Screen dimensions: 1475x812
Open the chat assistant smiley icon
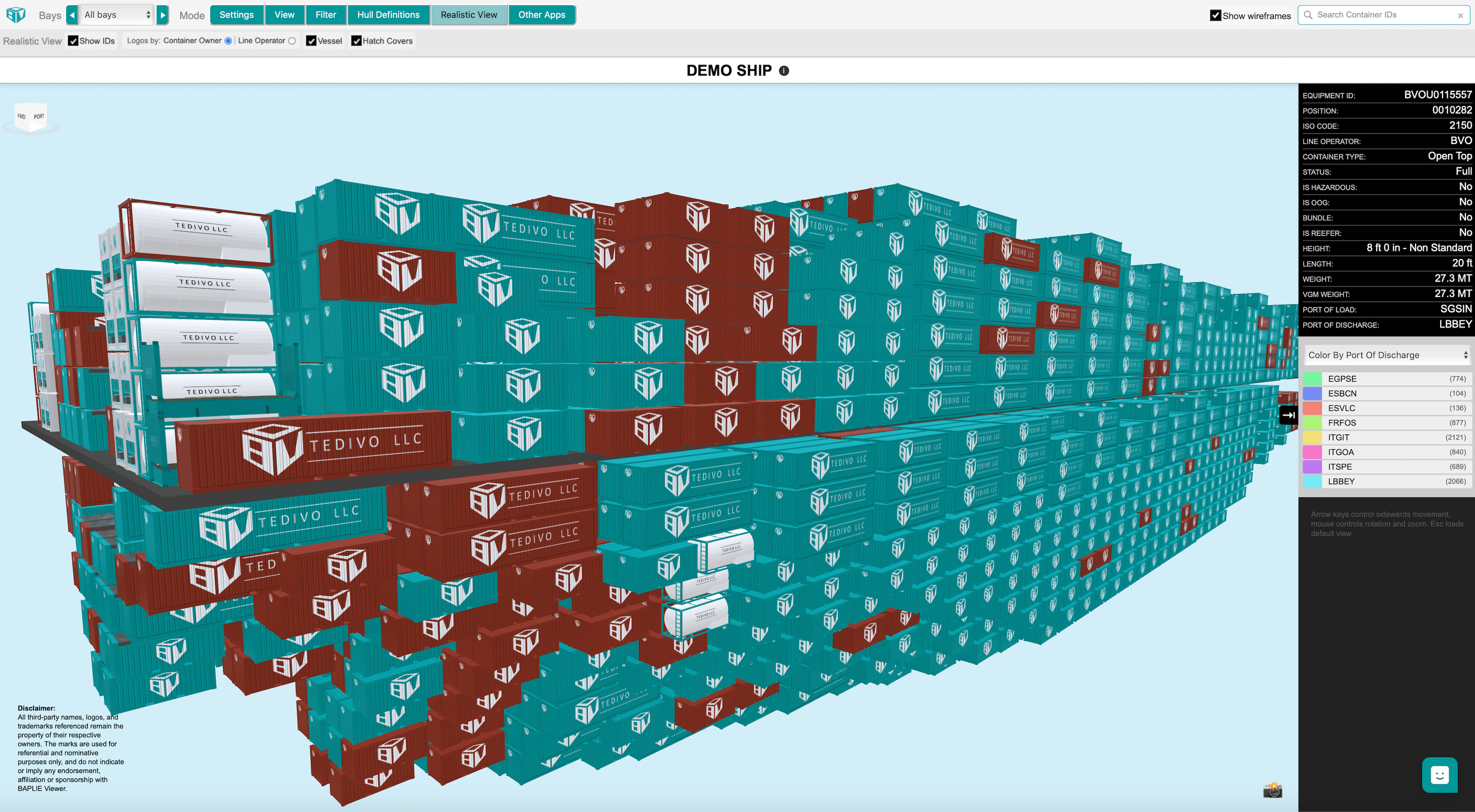(1439, 775)
